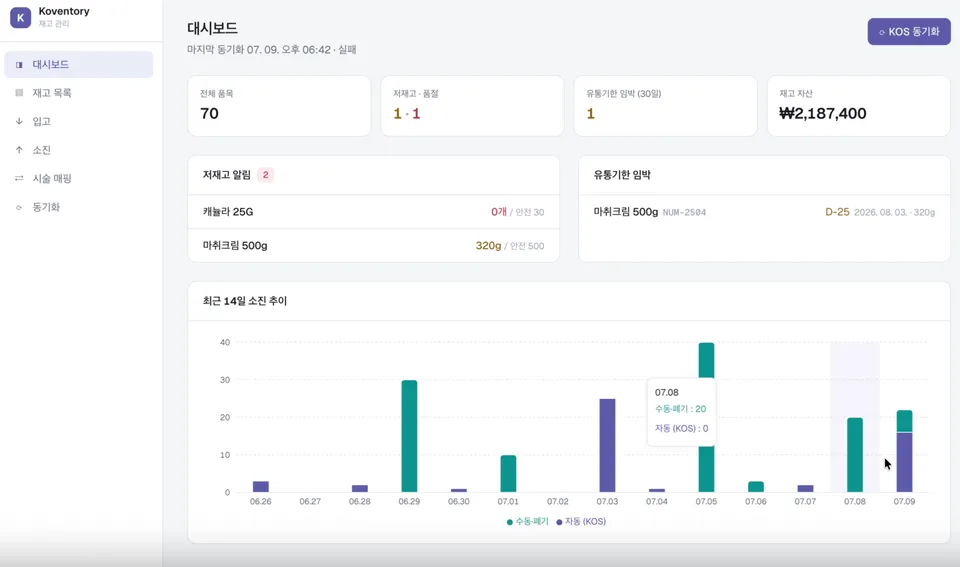This screenshot has width=960, height=567.
Task: Click the 320g / 안전 500 stock value
Action: 509,246
